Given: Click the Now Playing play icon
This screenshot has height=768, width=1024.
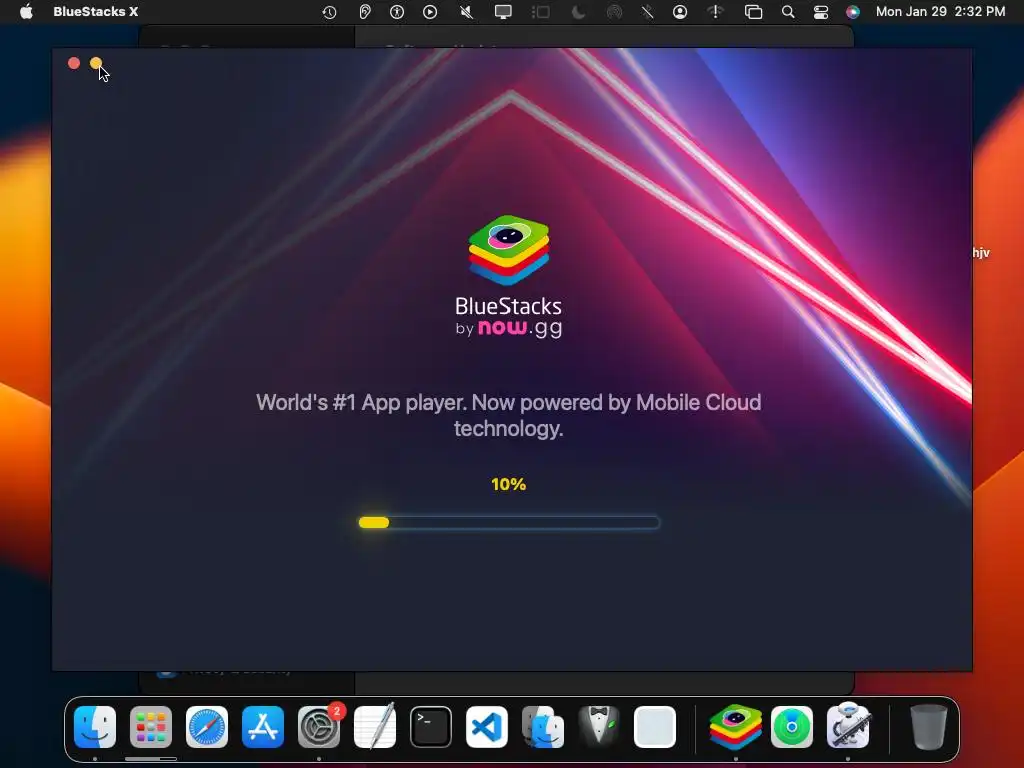Looking at the screenshot, I should point(430,12).
